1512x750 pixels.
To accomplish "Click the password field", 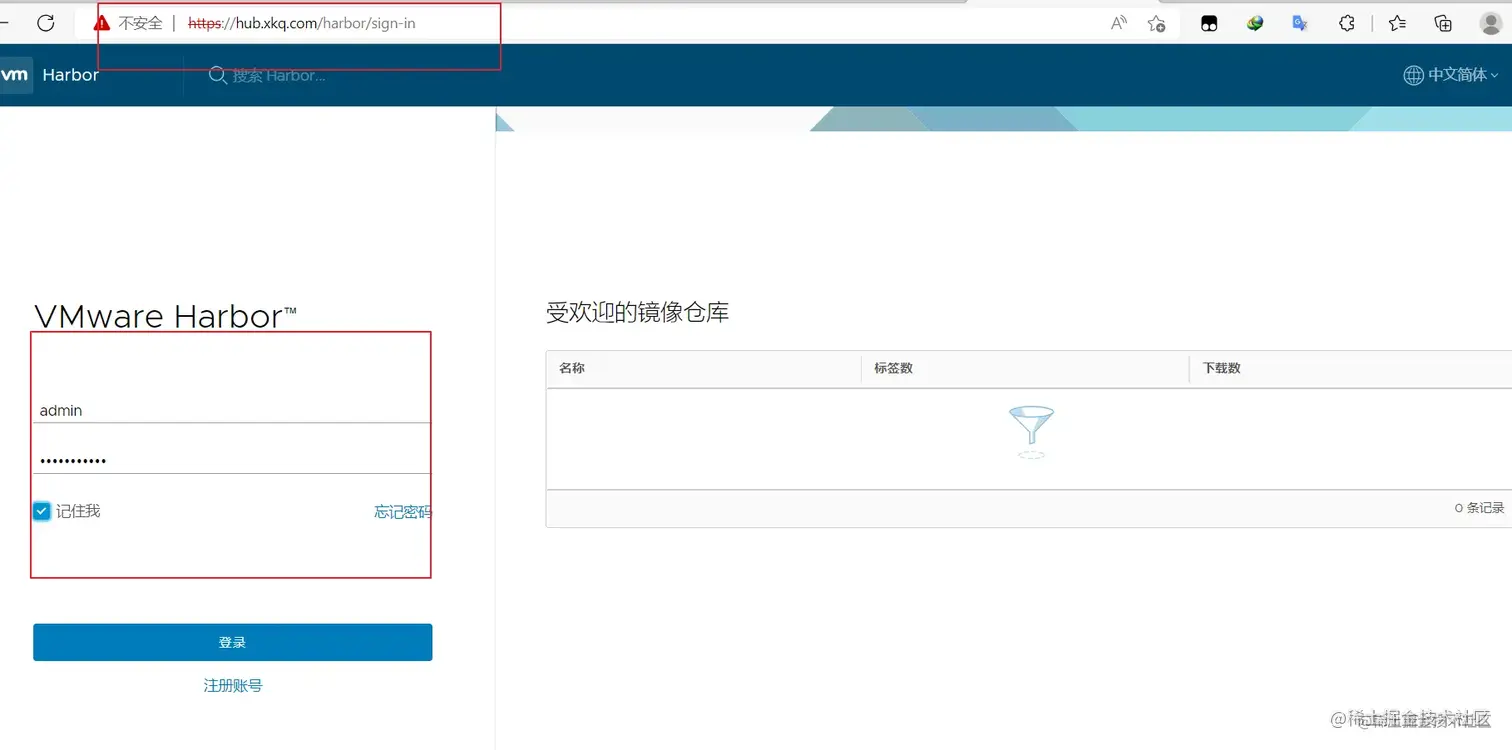I will pyautogui.click(x=232, y=461).
